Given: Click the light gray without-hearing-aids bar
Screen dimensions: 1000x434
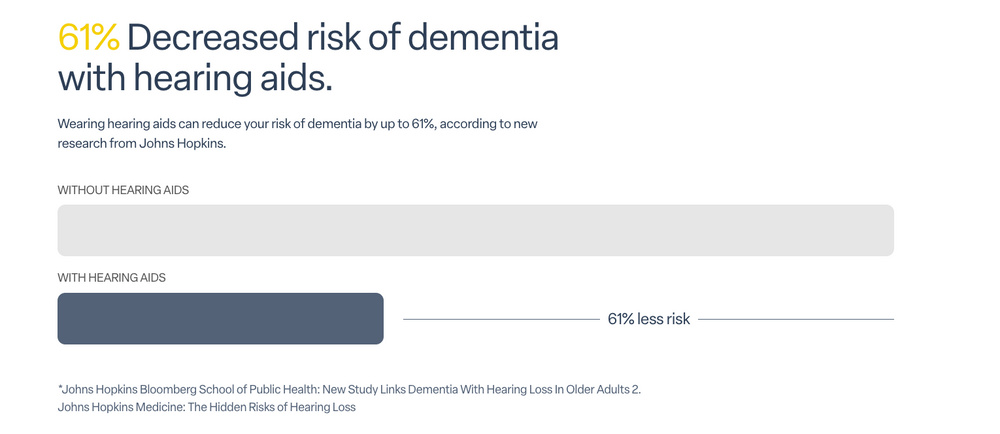Looking at the screenshot, I should pyautogui.click(x=475, y=231).
